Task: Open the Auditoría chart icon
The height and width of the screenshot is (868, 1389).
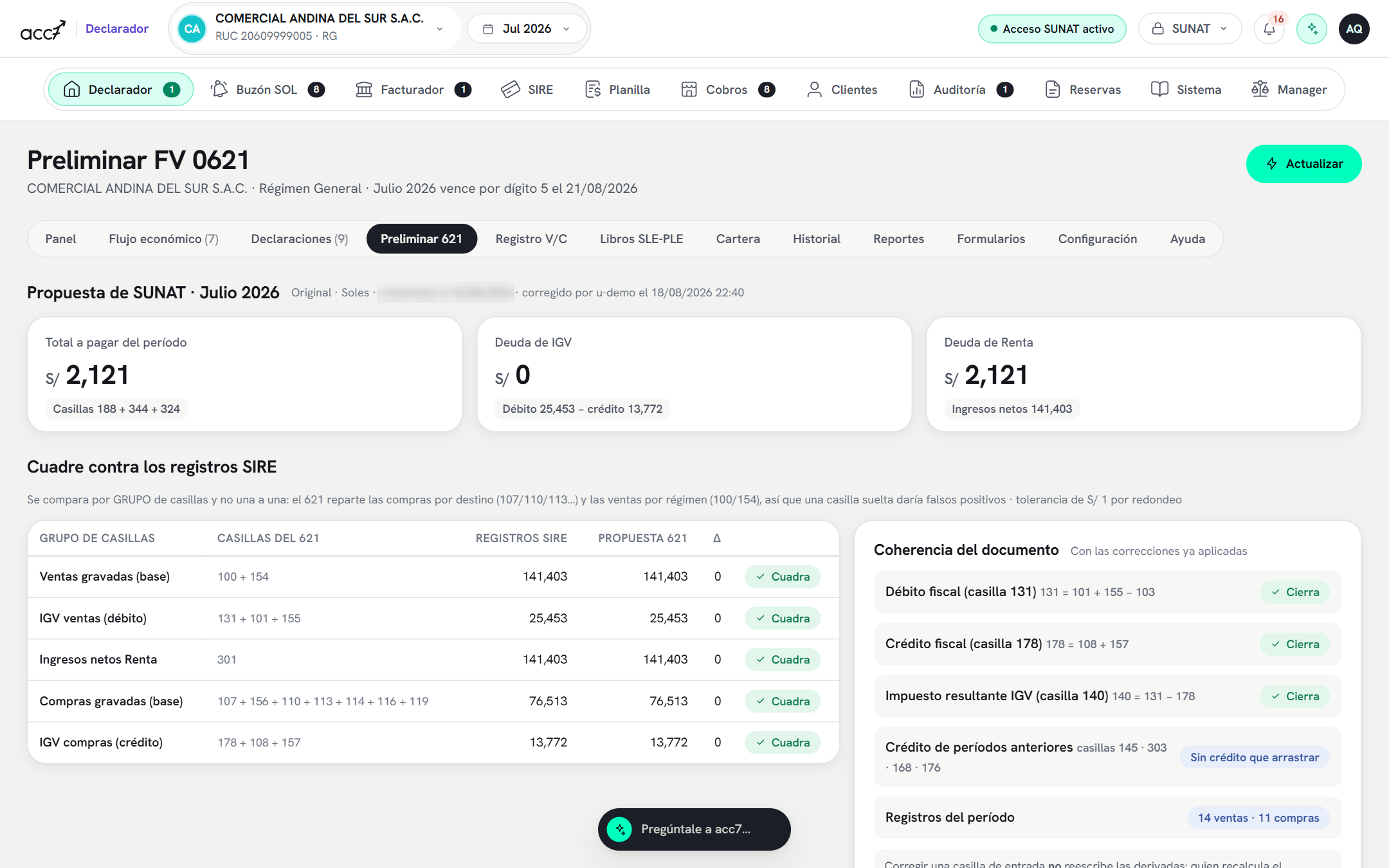Action: coord(916,89)
